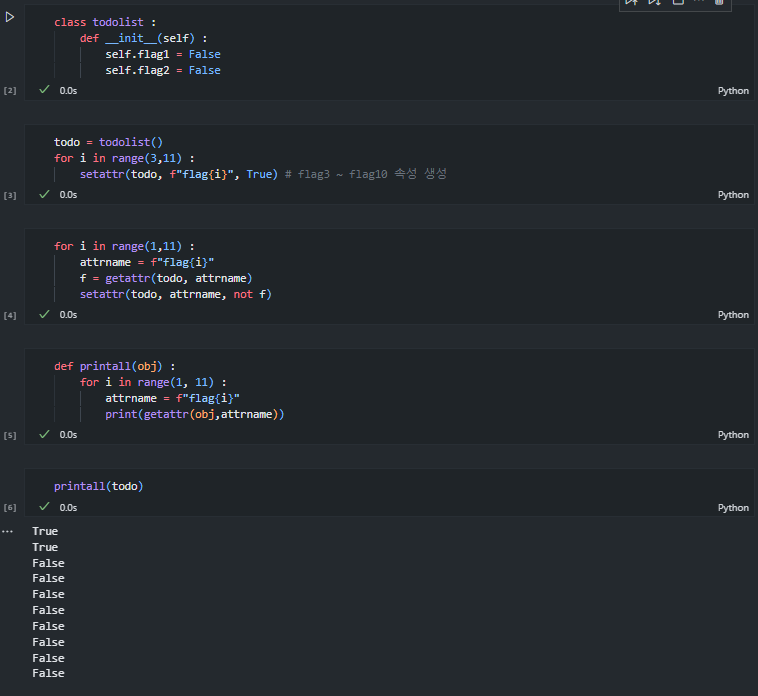Change language mode Python in cell 4
Viewport: 758px width, 696px height.
click(733, 315)
